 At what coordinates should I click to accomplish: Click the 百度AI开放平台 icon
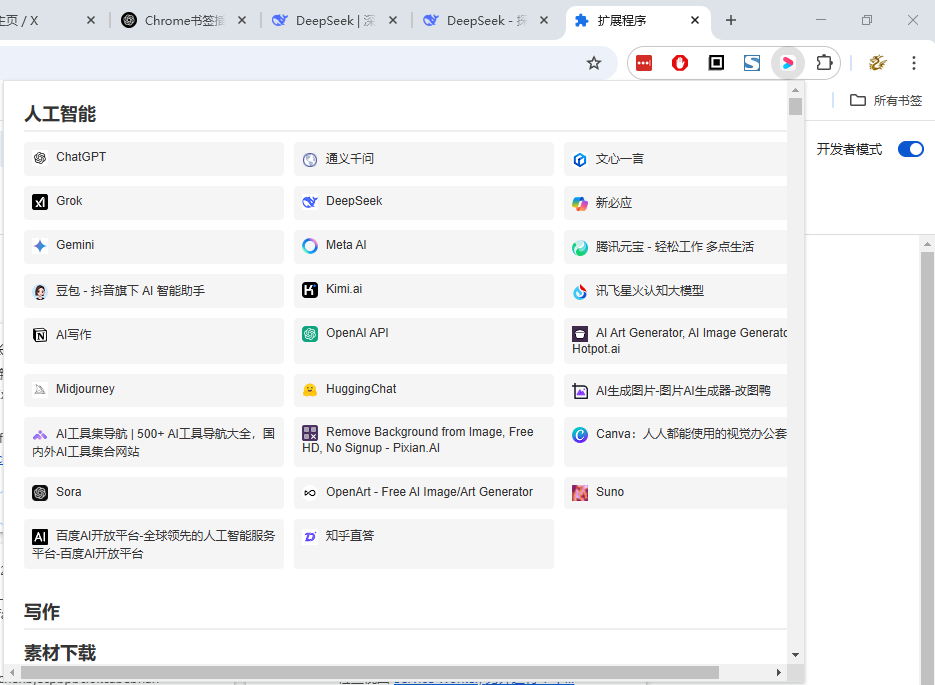tap(40, 537)
